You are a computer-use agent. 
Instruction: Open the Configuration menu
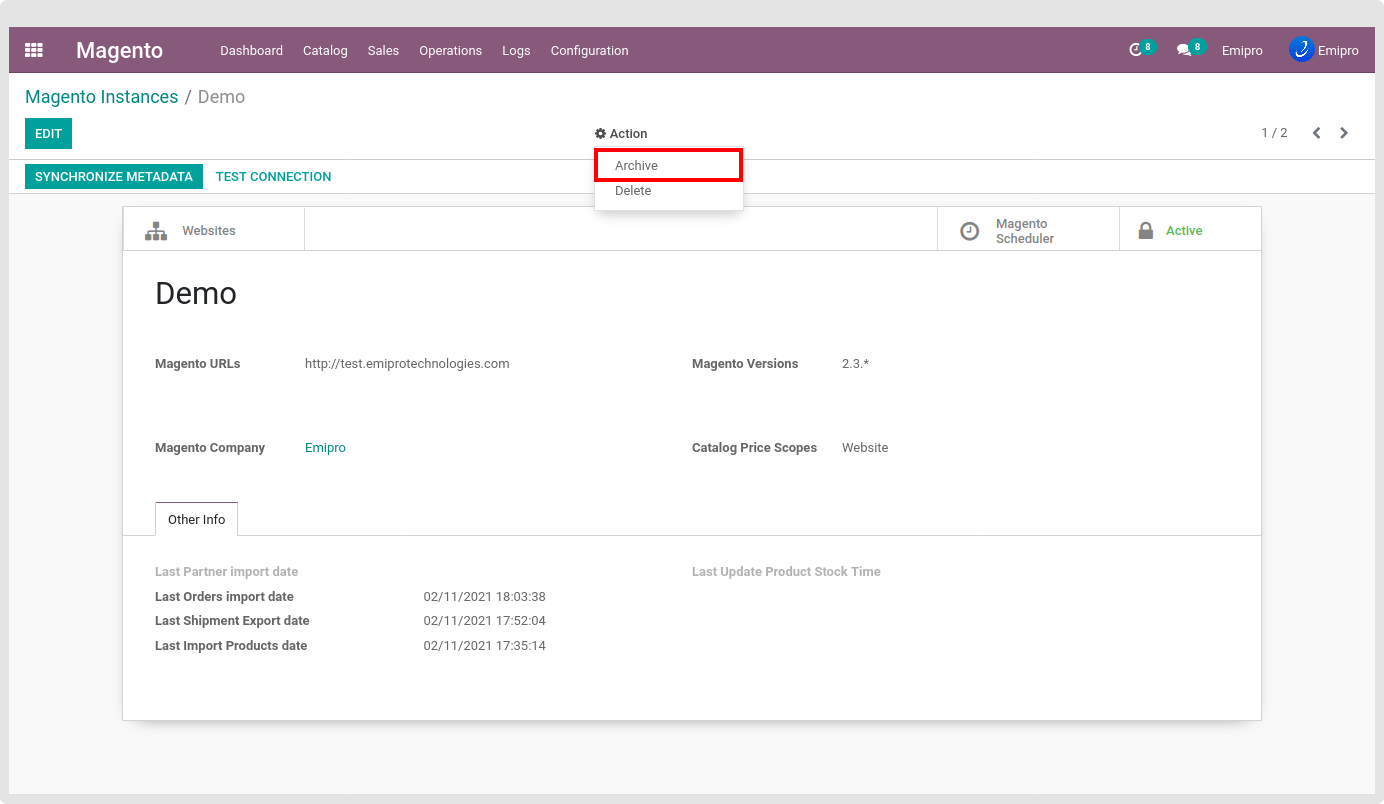[x=589, y=50]
